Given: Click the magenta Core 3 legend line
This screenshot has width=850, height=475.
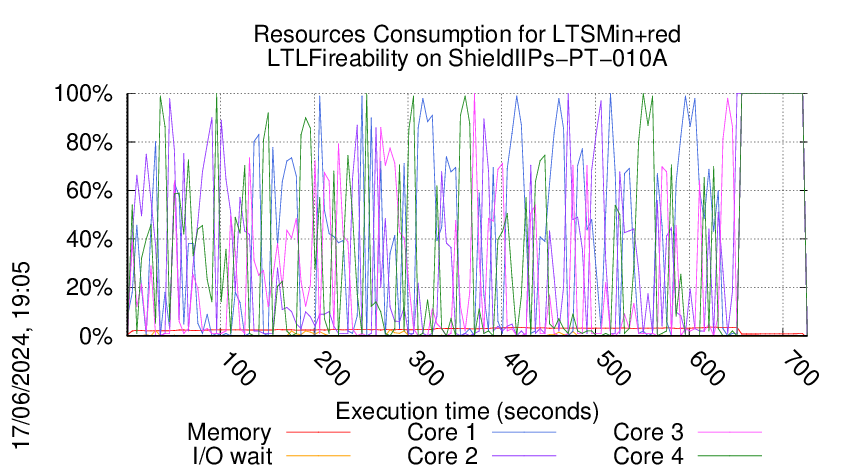Looking at the screenshot, I should [x=730, y=432].
